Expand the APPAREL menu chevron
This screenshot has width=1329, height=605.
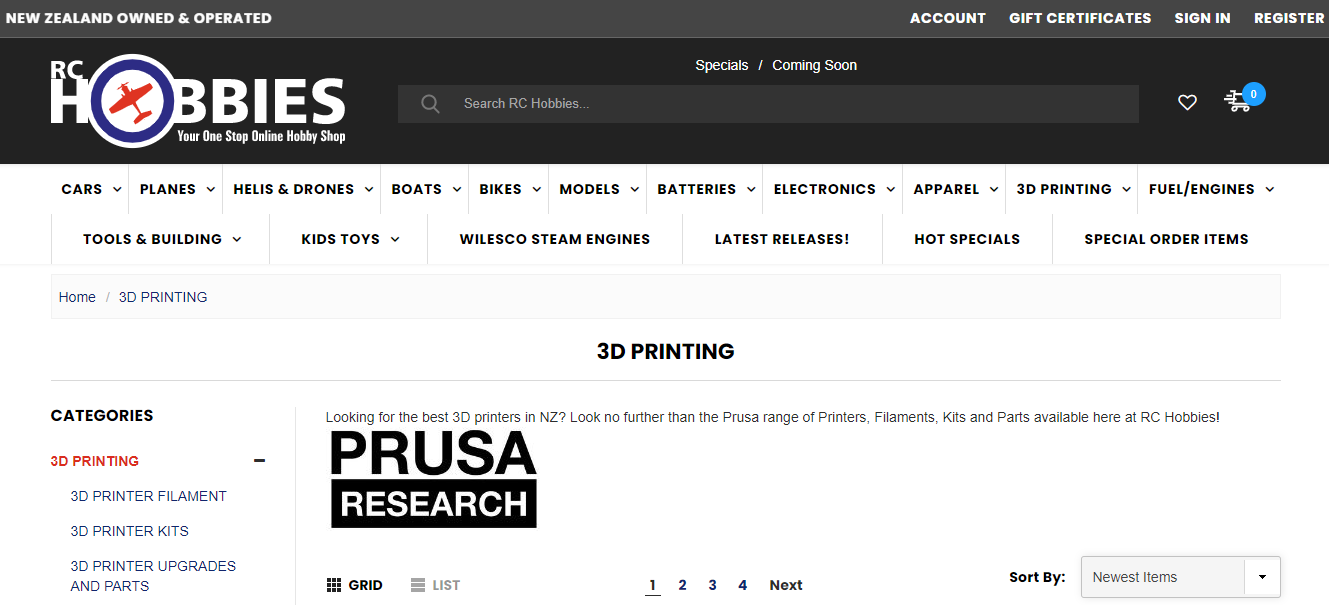[994, 189]
